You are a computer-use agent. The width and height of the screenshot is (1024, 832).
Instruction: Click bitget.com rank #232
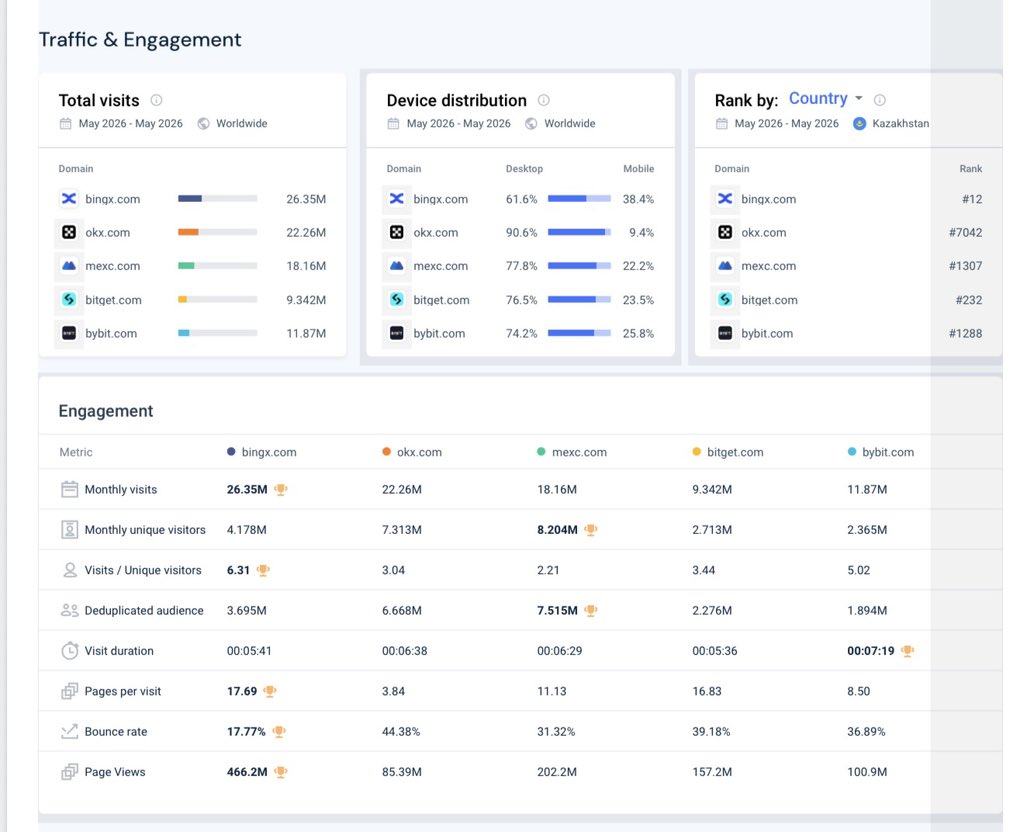point(969,300)
